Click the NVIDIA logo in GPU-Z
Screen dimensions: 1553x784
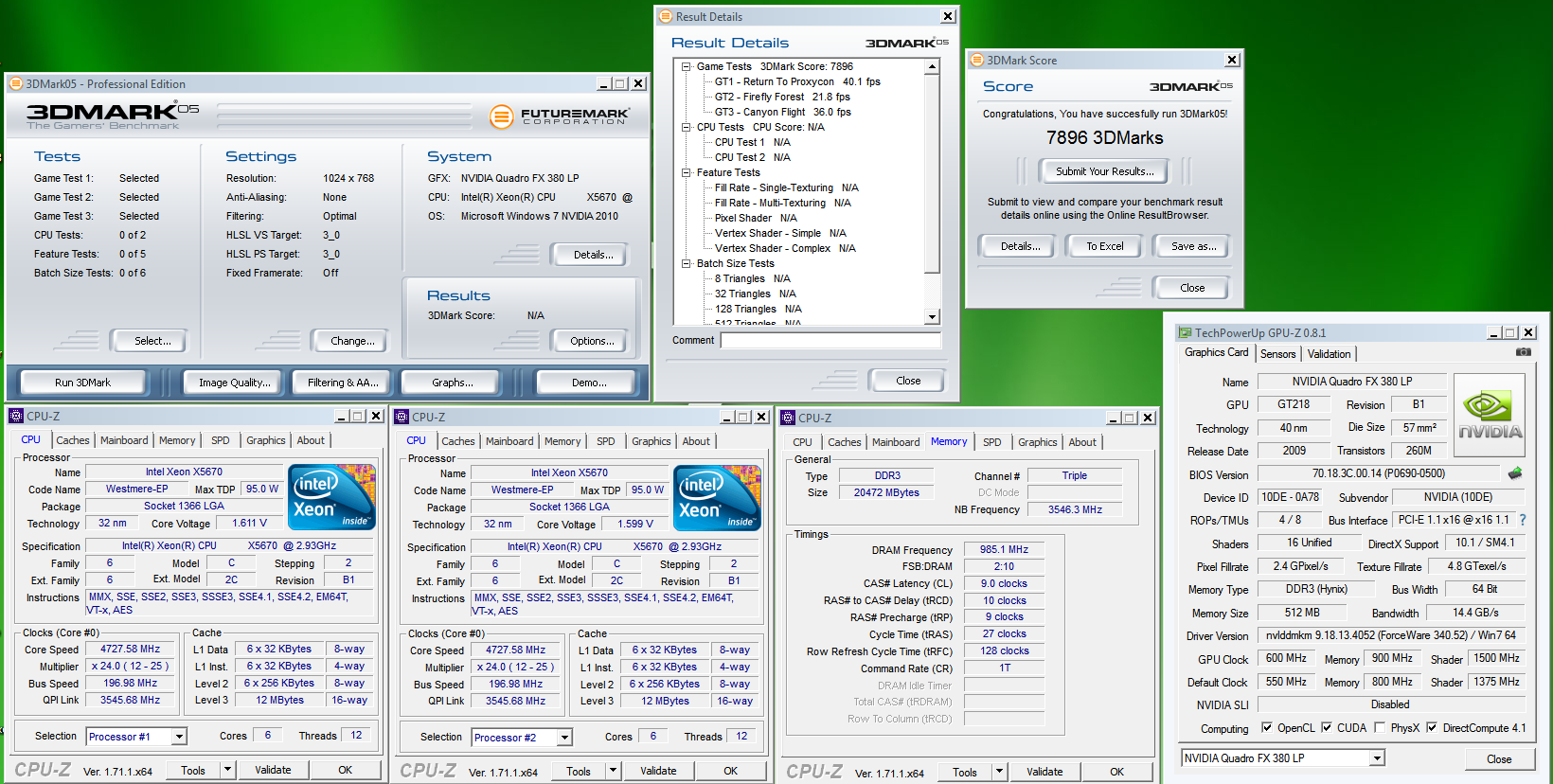click(1490, 416)
